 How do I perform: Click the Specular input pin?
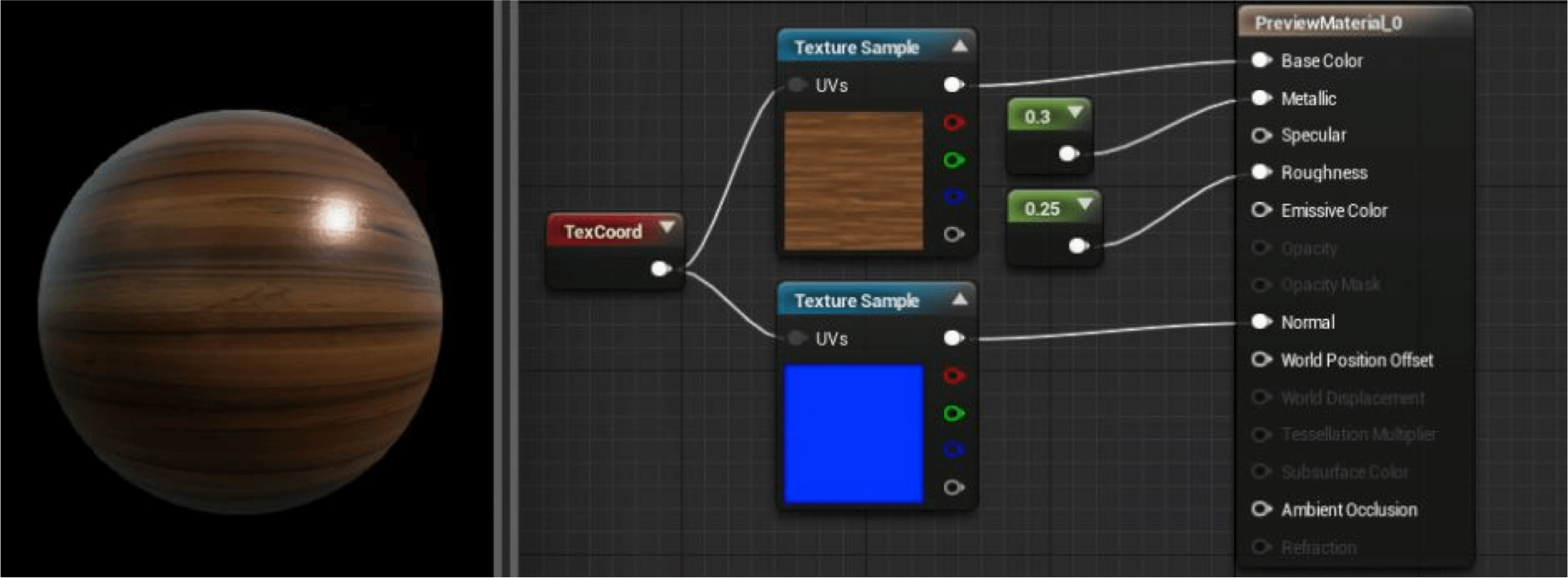[1261, 135]
